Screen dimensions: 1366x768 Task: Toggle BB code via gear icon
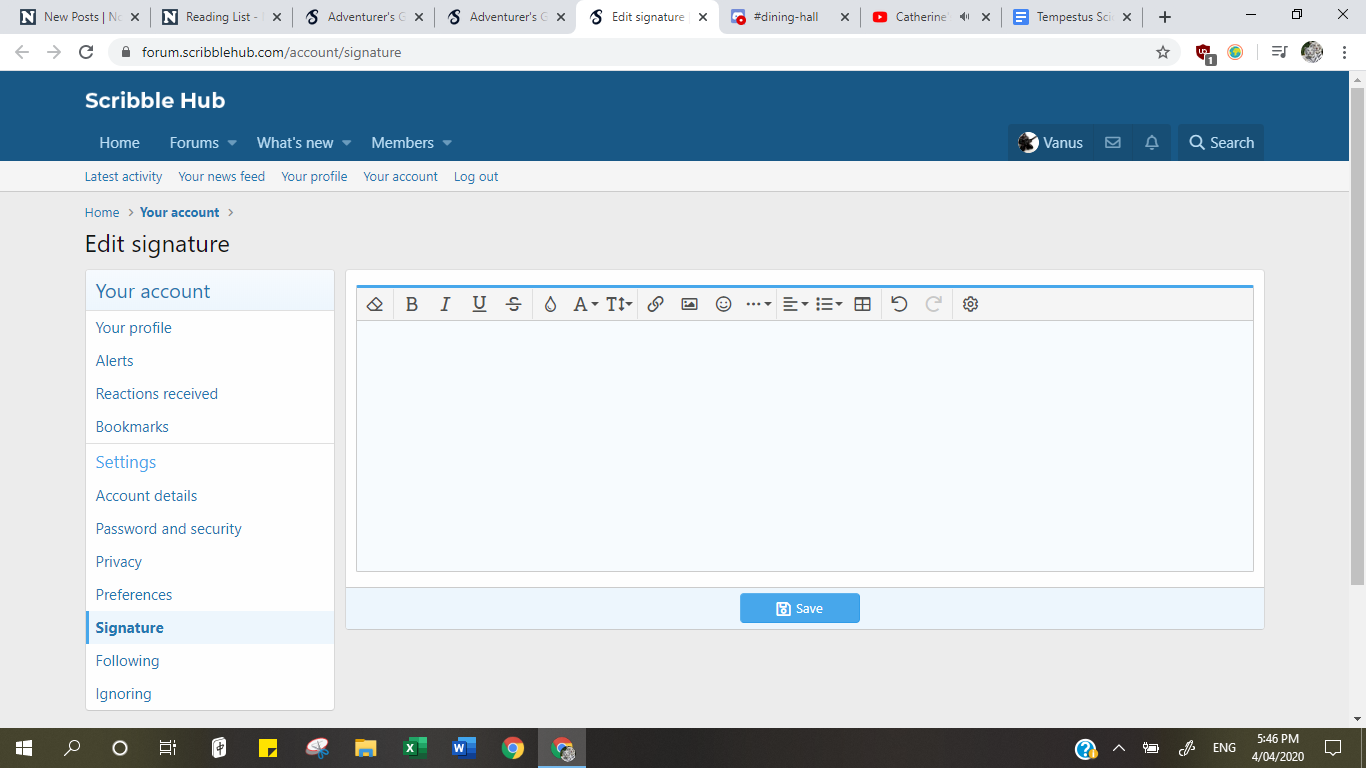point(970,304)
